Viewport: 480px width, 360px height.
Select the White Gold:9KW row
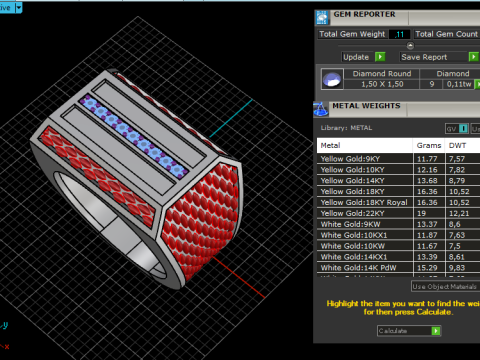pos(398,224)
